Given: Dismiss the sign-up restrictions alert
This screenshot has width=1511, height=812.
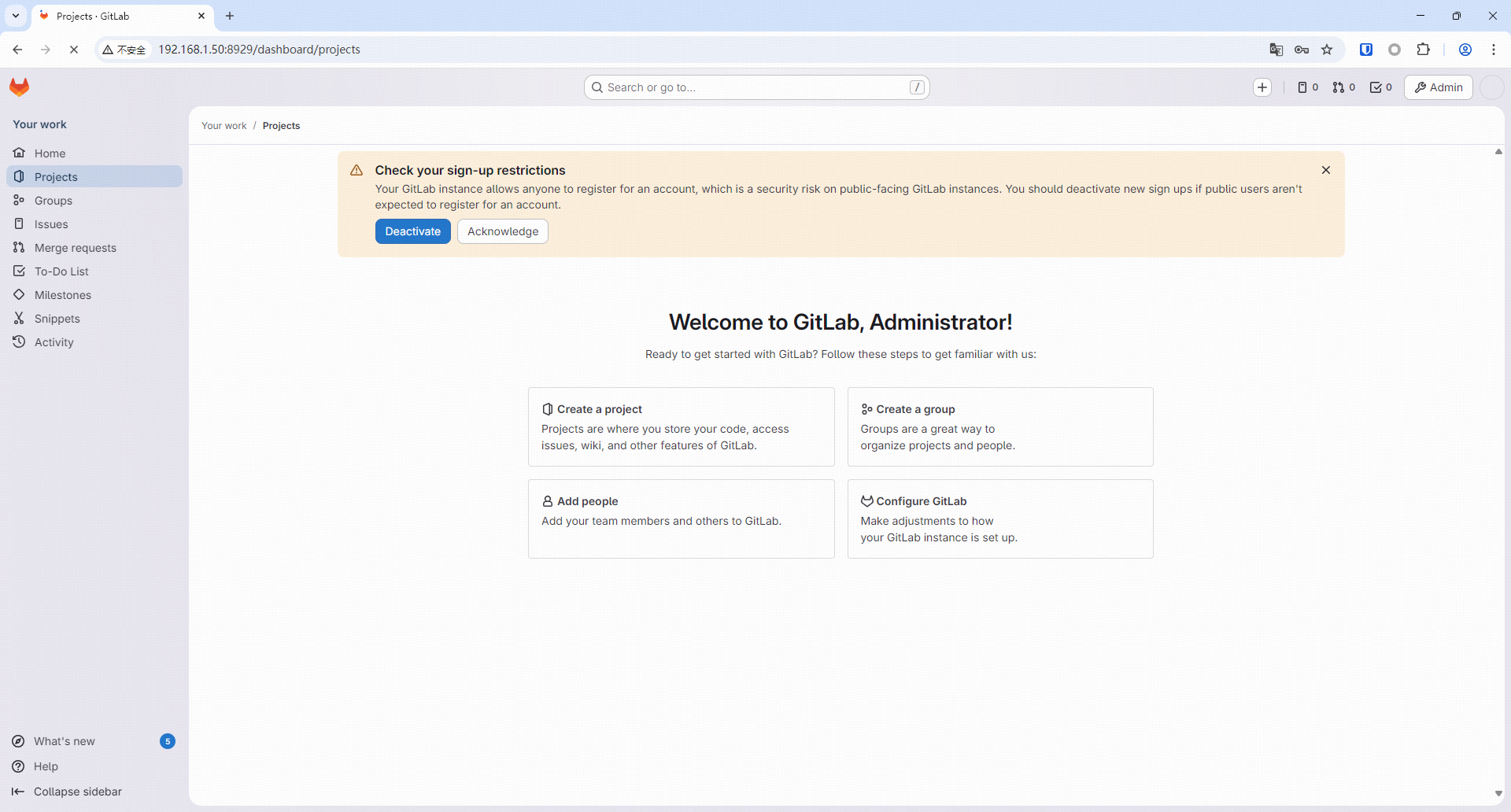Looking at the screenshot, I should pos(1326,170).
